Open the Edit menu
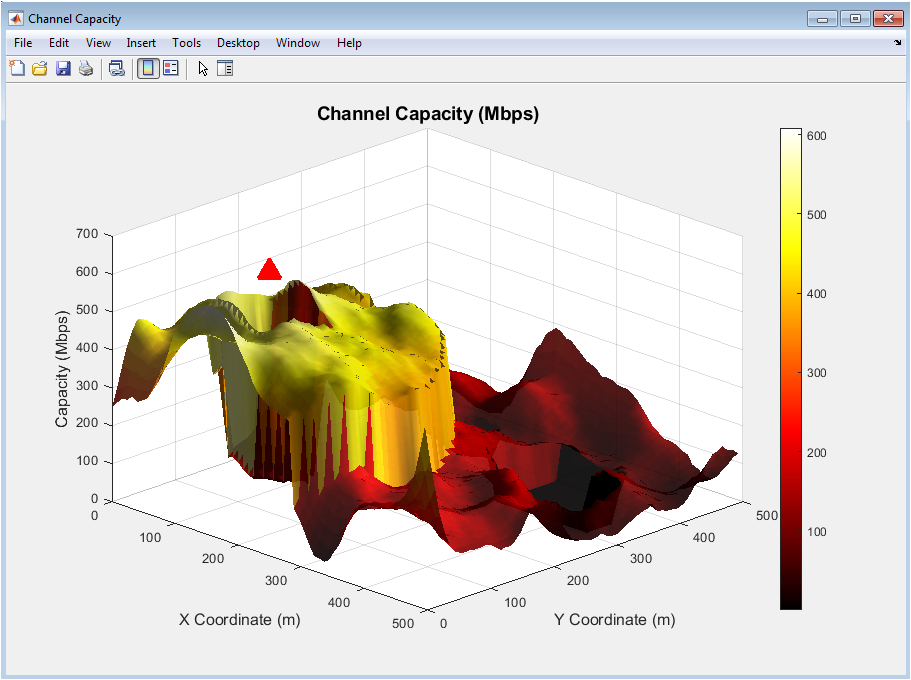The height and width of the screenshot is (680, 911). [x=59, y=43]
